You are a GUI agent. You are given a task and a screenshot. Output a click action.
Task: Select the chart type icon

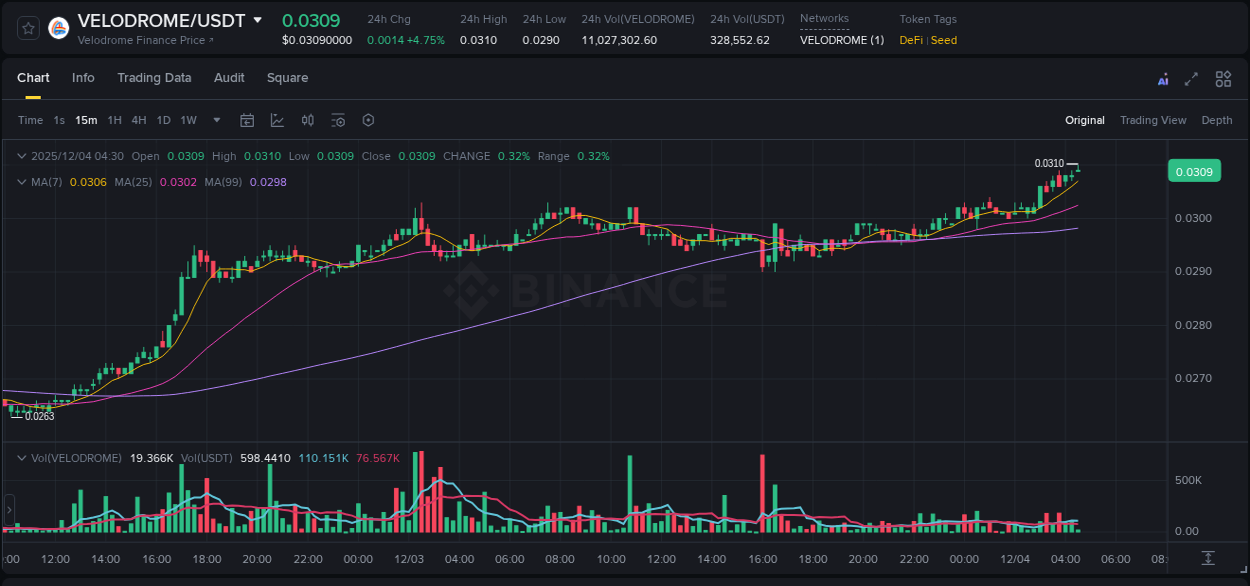[277, 120]
